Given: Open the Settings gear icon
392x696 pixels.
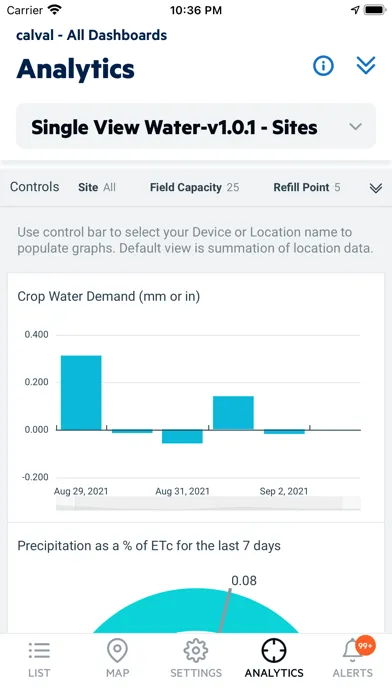Looking at the screenshot, I should (196, 651).
